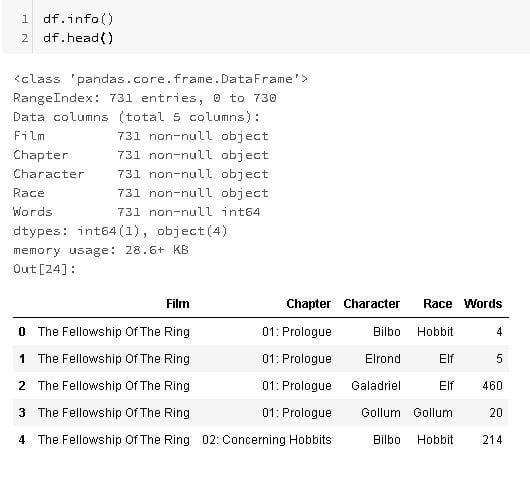
Task: Click the df.info() code line
Action: point(78,19)
